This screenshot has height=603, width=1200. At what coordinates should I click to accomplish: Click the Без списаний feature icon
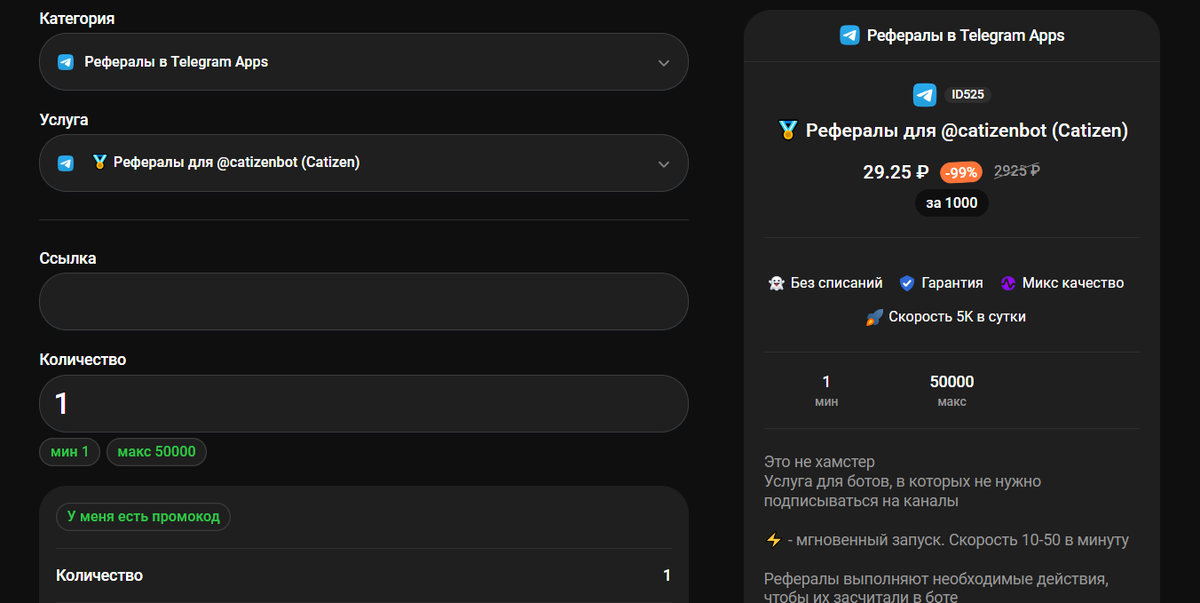point(776,283)
